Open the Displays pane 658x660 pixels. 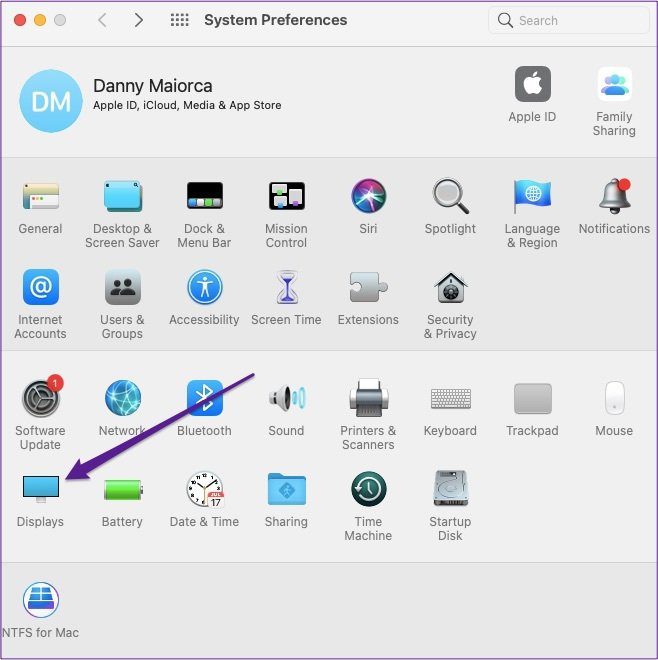tap(41, 489)
